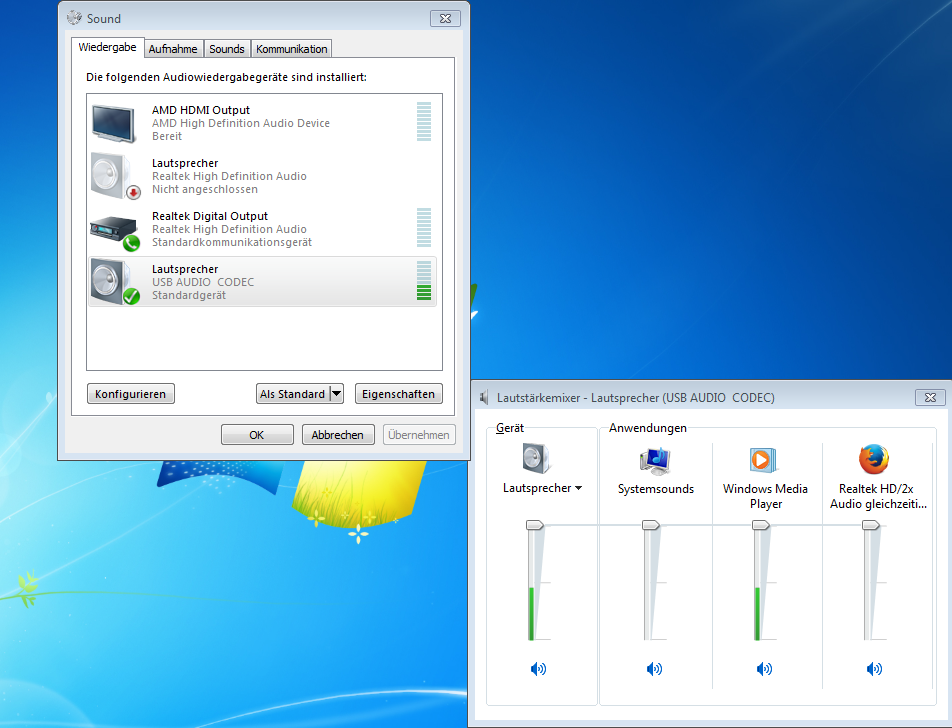Viewport: 952px width, 728px height.
Task: Switch to the Wiedergabe tab
Action: [107, 47]
